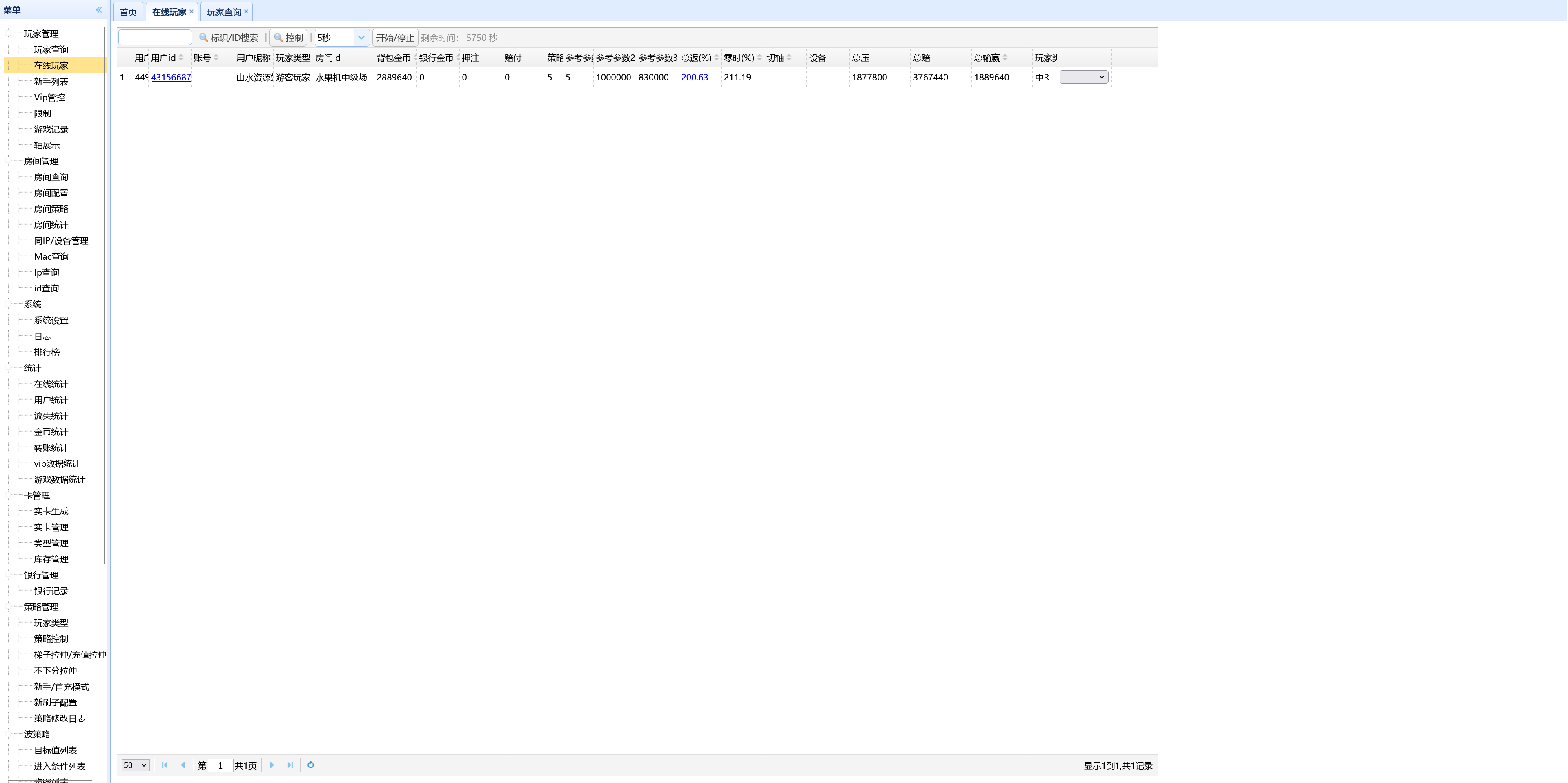The width and height of the screenshot is (1568, 783).
Task: Sort by 总返(%) column arrows
Action: click(x=717, y=58)
